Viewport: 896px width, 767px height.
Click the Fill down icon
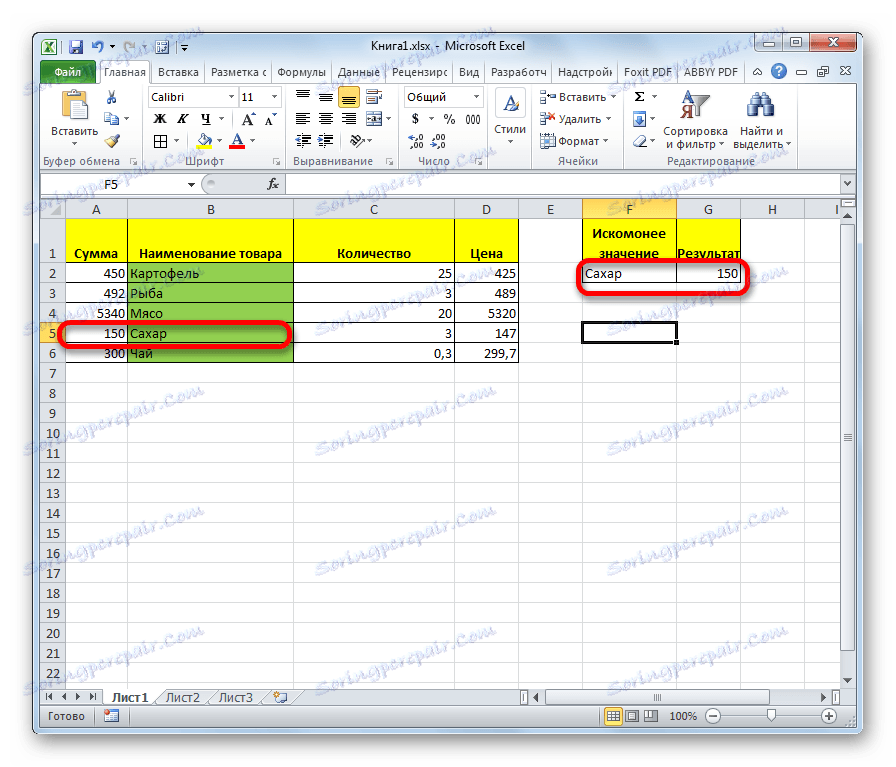639,119
